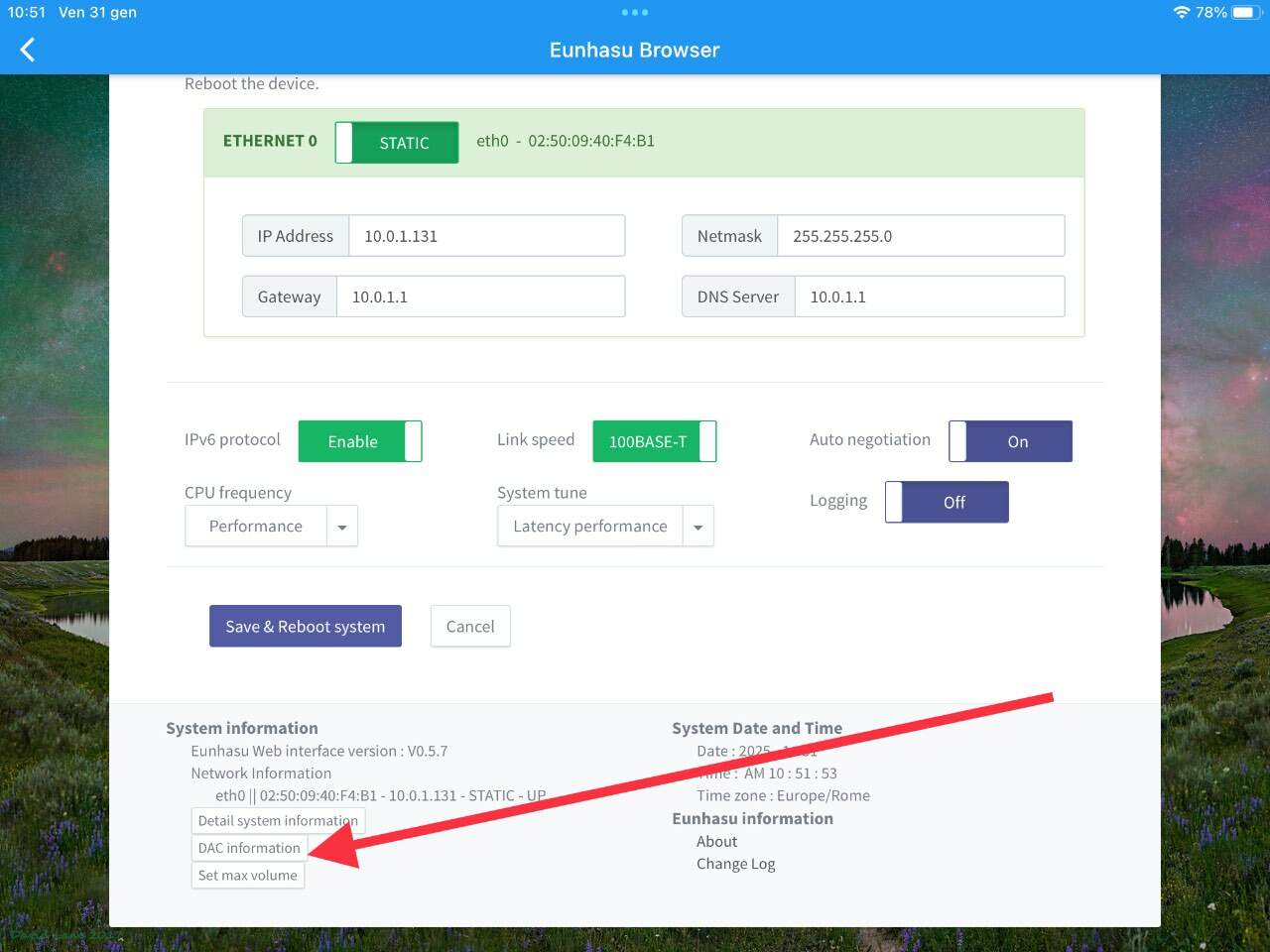Image resolution: width=1270 pixels, height=952 pixels.
Task: Click the ETHERNET 0 label
Action: 270,141
